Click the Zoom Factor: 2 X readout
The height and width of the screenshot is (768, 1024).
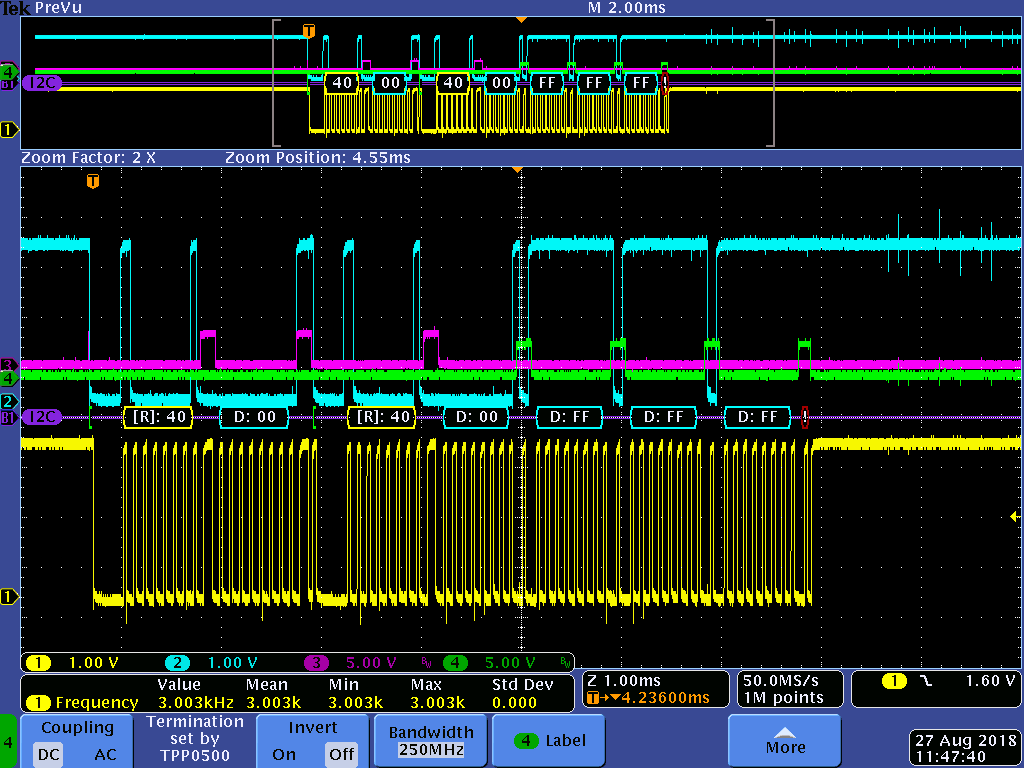(x=89, y=158)
